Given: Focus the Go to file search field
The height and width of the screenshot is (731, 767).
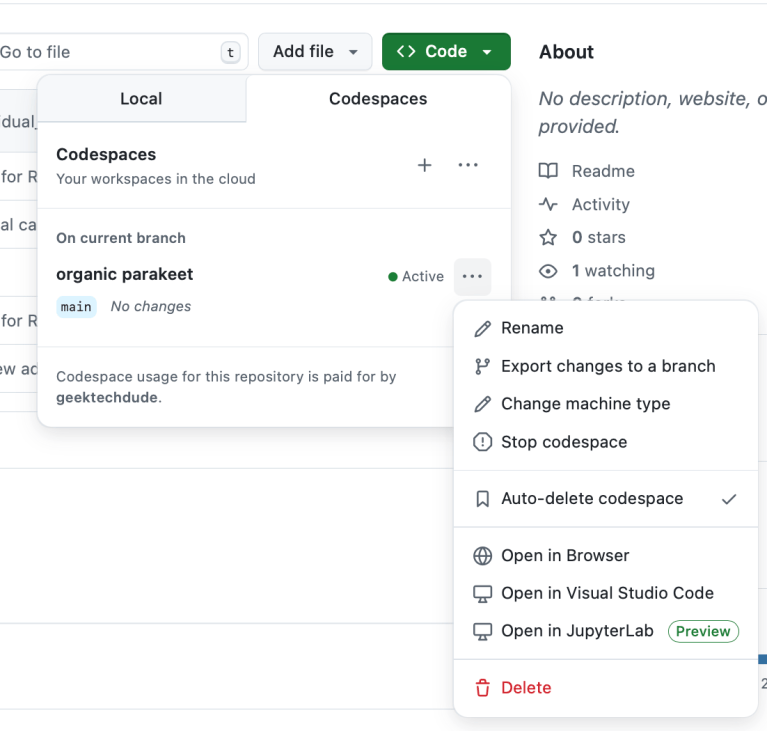Looking at the screenshot, I should point(122,52).
